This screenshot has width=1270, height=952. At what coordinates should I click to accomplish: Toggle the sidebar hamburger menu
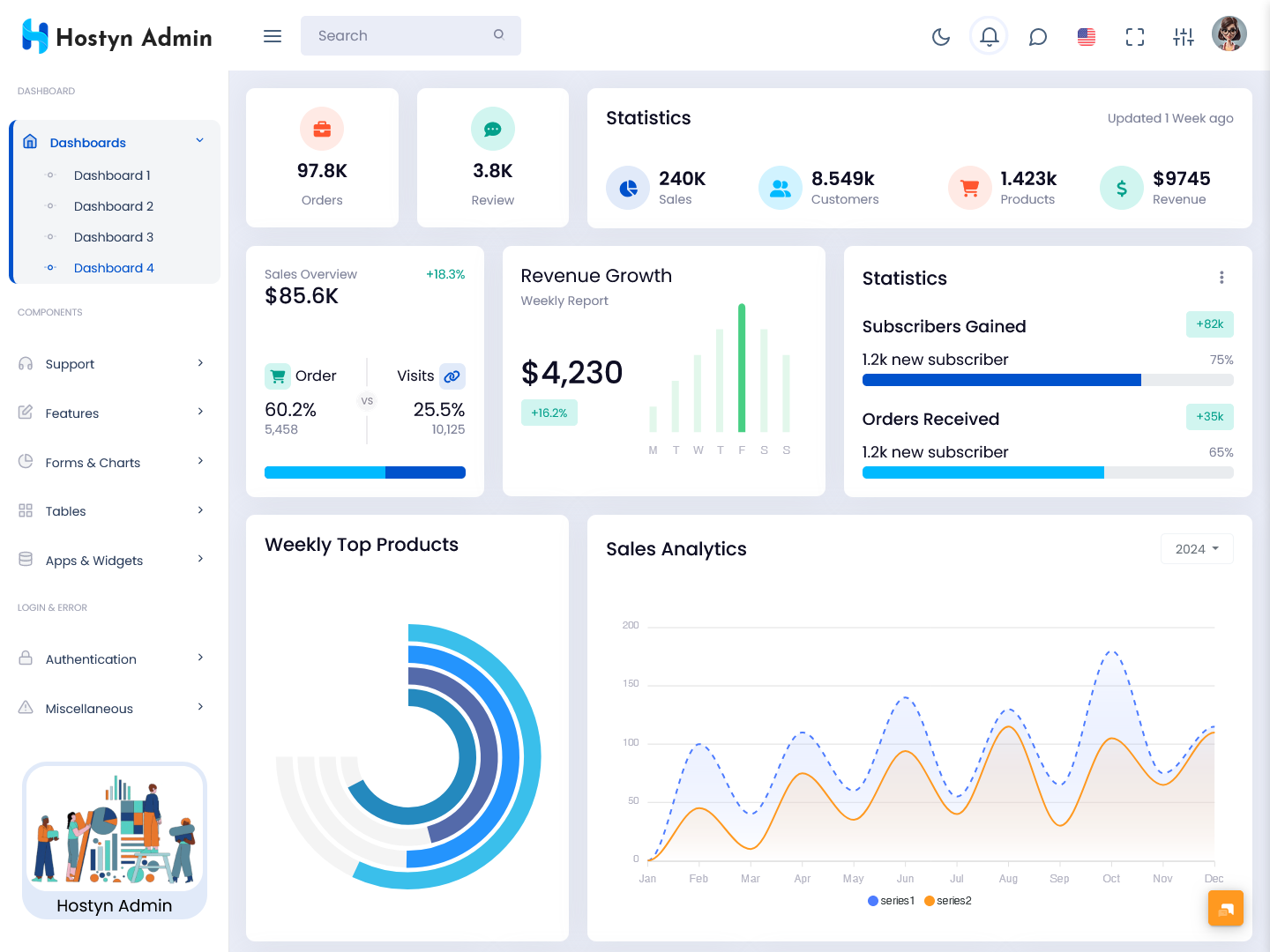pos(273,36)
